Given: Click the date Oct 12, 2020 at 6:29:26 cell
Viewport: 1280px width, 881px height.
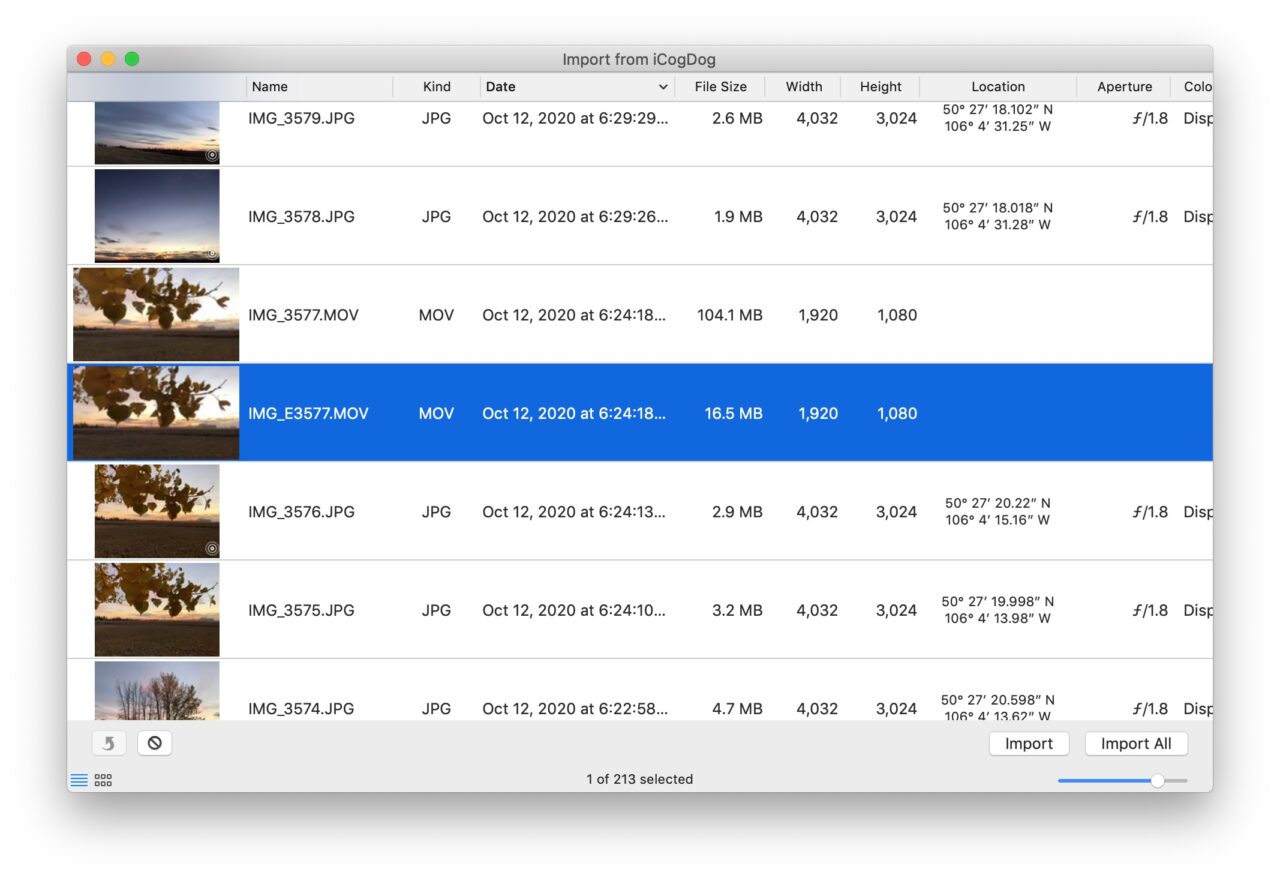Looking at the screenshot, I should [x=575, y=216].
